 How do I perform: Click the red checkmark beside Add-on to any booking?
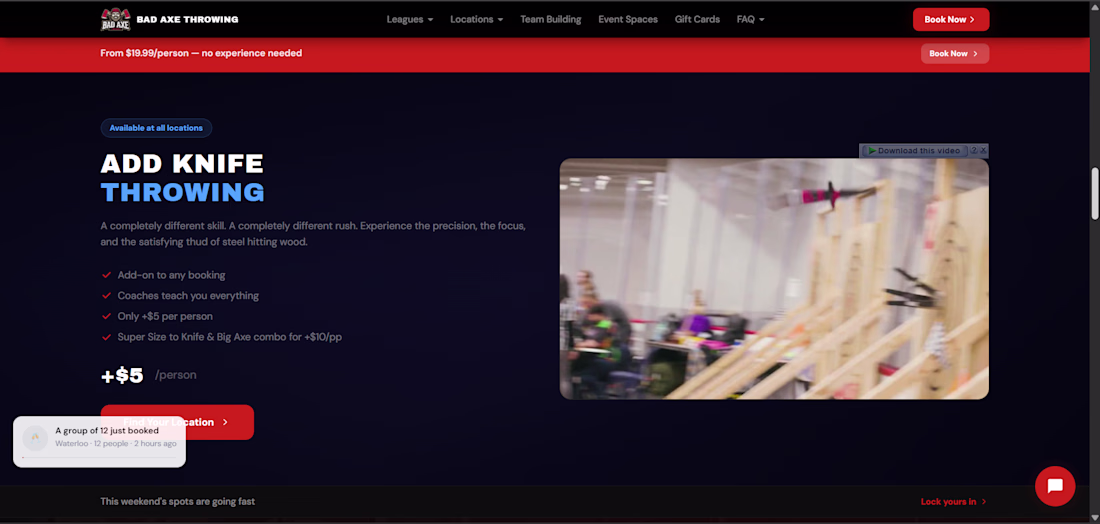[107, 275]
